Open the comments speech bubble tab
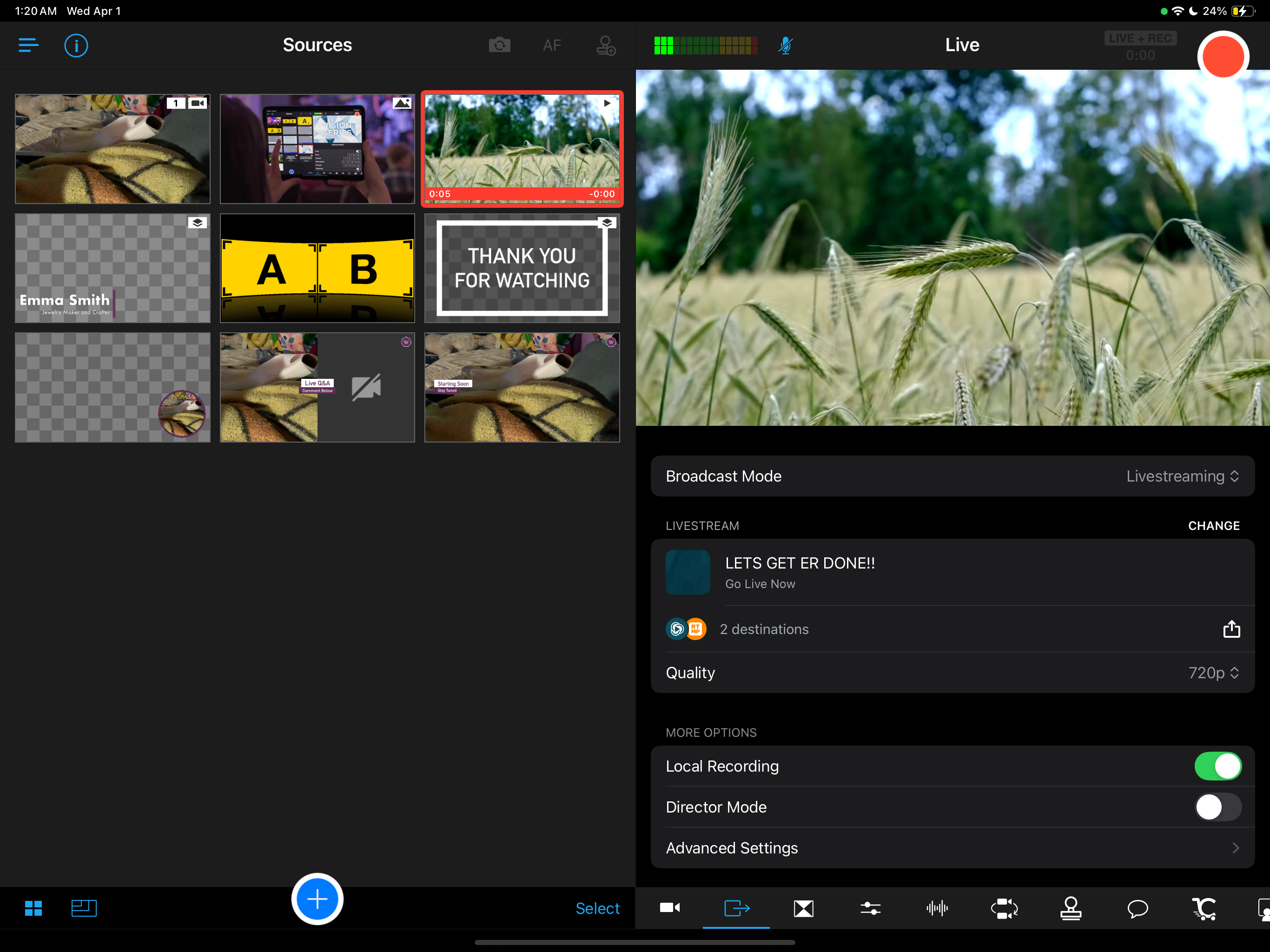Image resolution: width=1270 pixels, height=952 pixels. click(x=1138, y=908)
